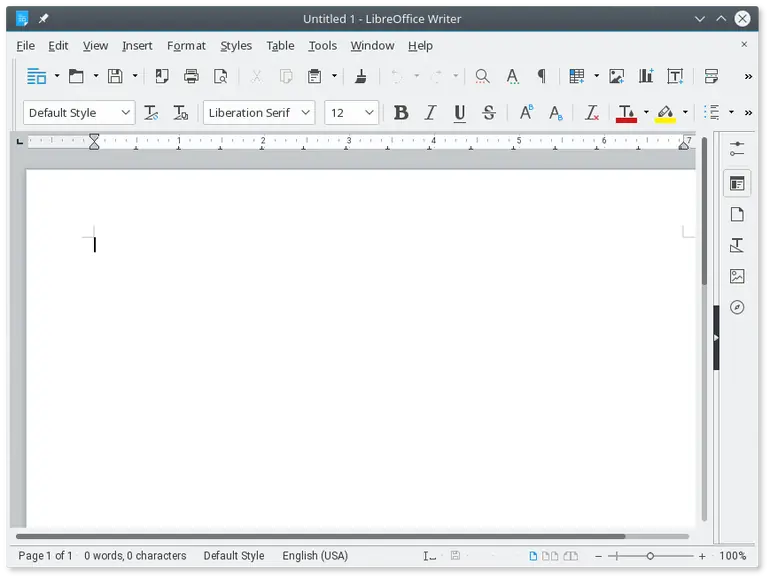Apply yellow highlighting color swatch button
The height and width of the screenshot is (579, 770).
click(x=665, y=113)
